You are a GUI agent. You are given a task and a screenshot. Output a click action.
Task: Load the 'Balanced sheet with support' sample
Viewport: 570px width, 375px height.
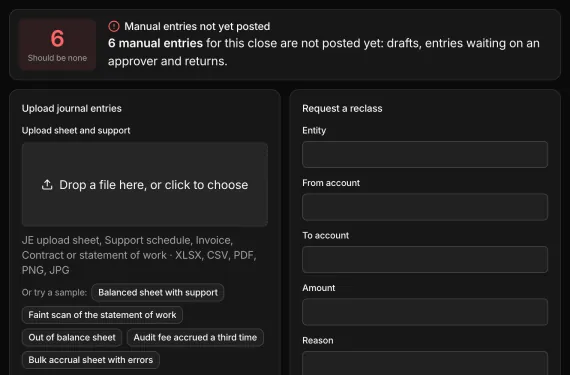158,293
